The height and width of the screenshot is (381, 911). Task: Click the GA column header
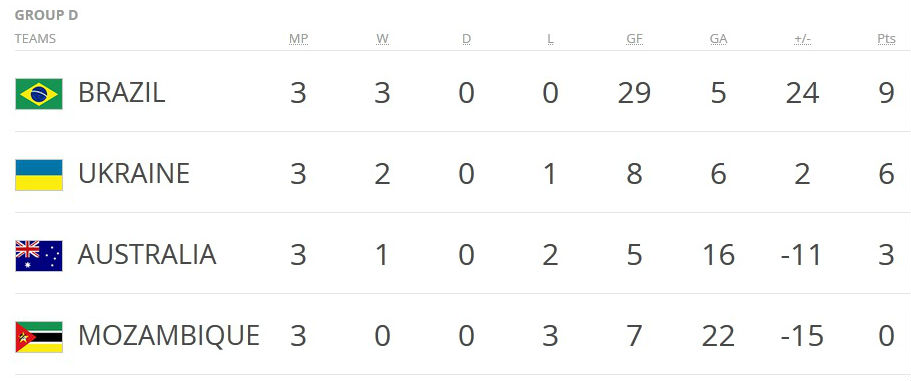tap(719, 39)
